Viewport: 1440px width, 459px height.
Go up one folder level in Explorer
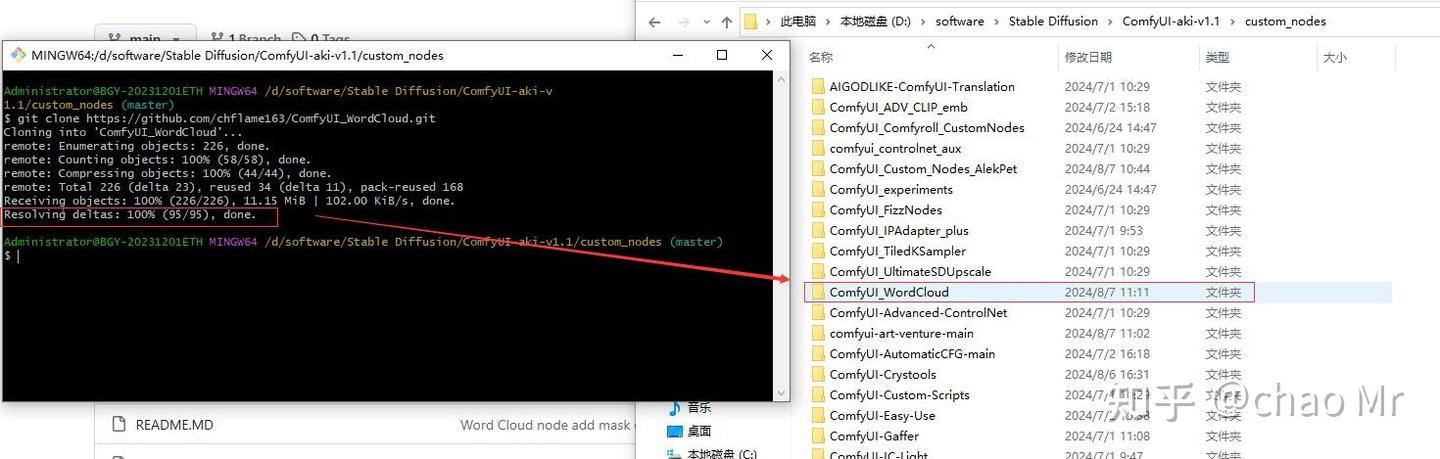point(727,21)
